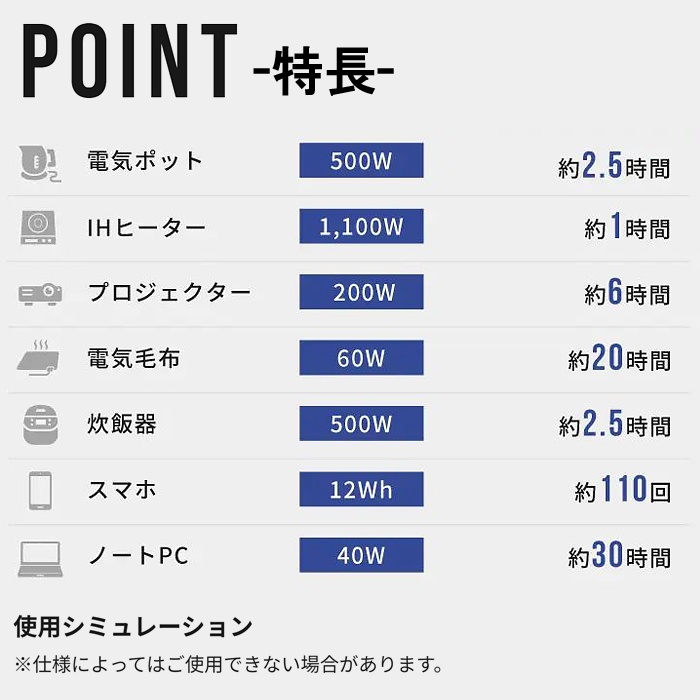
Task: Click the smartphone icon
Action: [40, 490]
